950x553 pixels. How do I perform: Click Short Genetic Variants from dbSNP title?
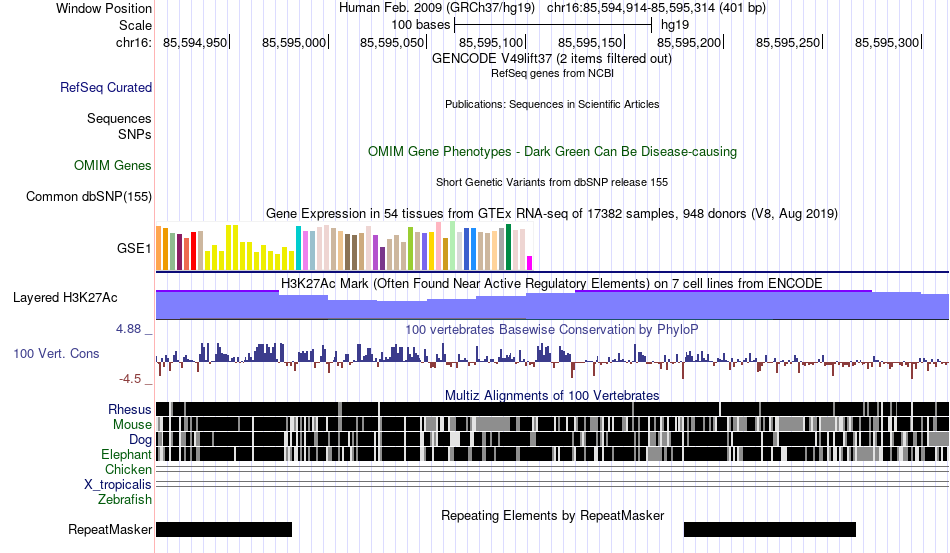click(x=552, y=182)
